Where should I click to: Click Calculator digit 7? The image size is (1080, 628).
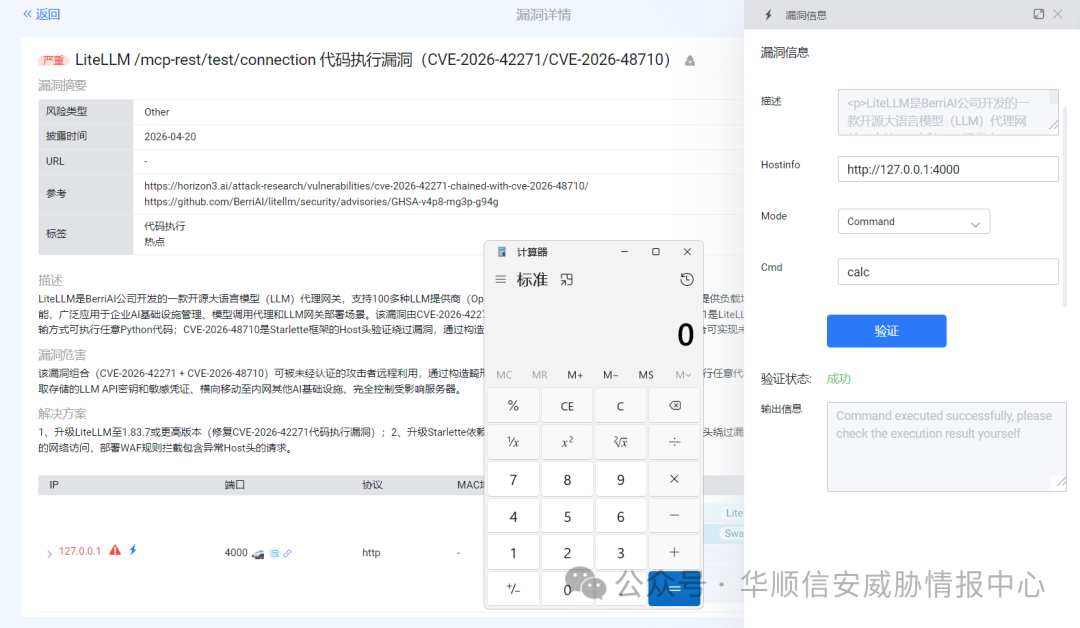[513, 479]
